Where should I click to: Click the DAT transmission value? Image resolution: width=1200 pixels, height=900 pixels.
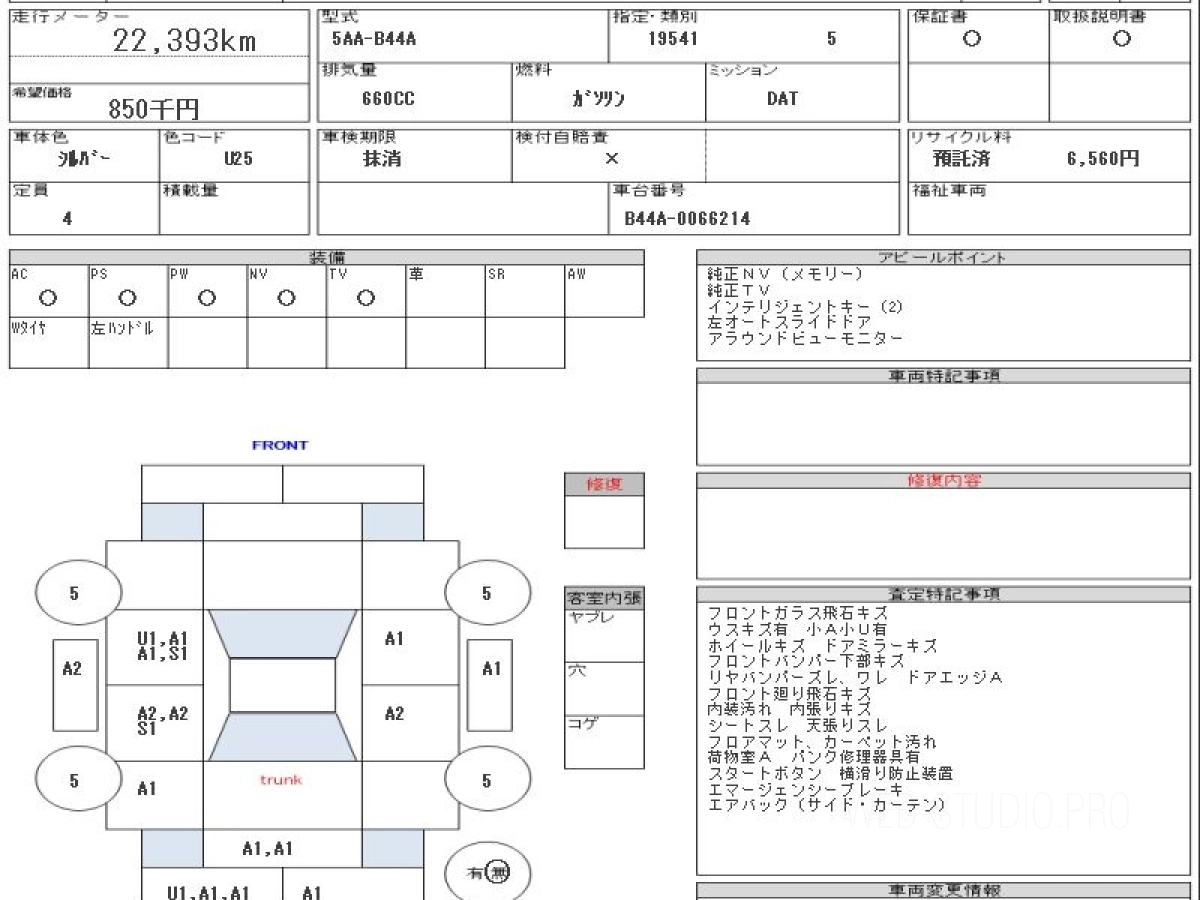(x=782, y=99)
